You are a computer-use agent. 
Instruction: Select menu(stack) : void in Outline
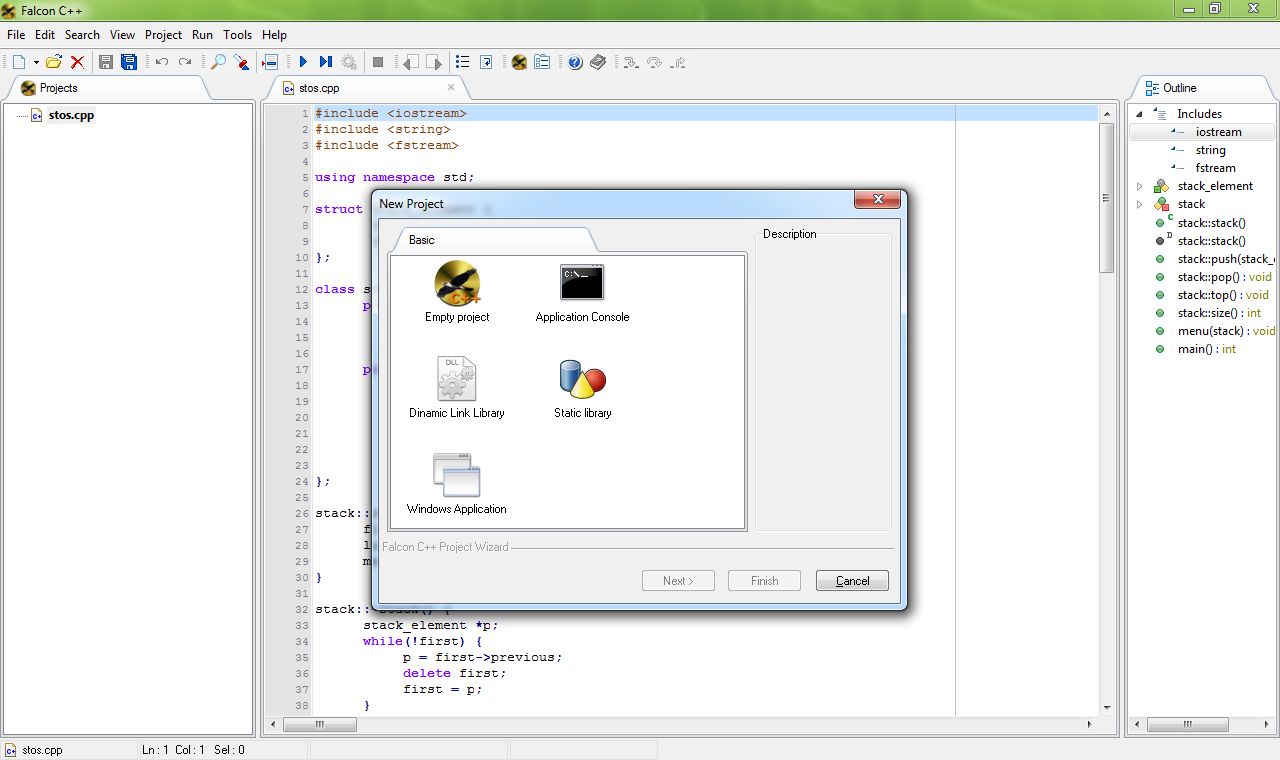(1226, 331)
